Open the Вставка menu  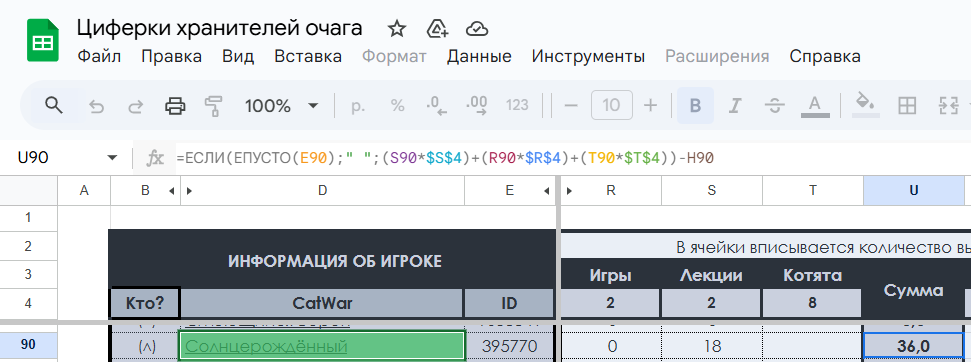pyautogui.click(x=308, y=56)
